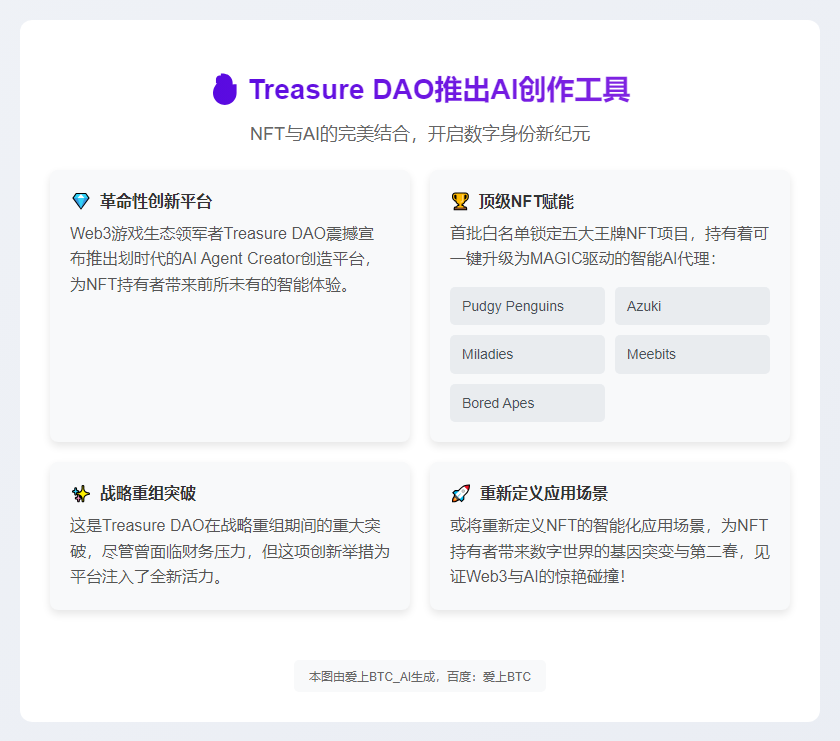840x741 pixels.
Task: Click the paragraph starting 这是Treasure DAO在战略重组
Action: pos(230,551)
